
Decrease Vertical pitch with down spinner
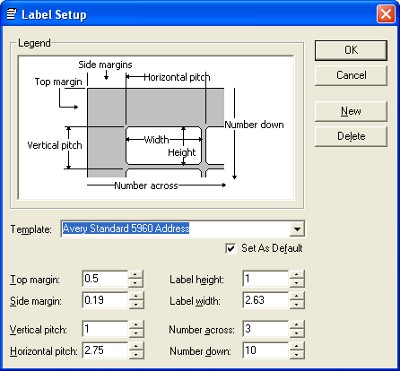136,333
